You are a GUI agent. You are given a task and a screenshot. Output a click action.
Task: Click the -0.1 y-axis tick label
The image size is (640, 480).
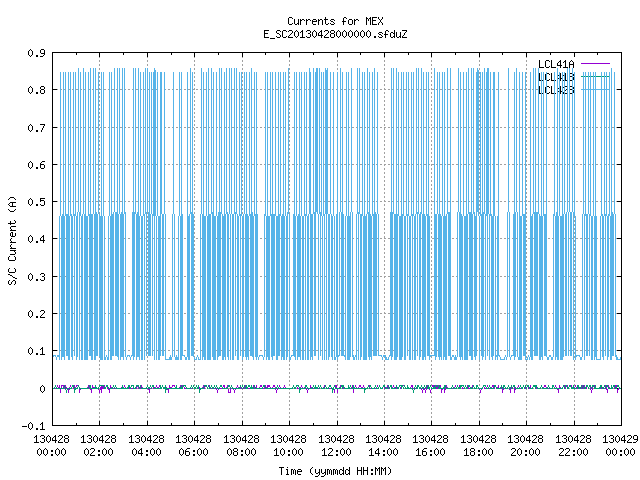click(33, 426)
